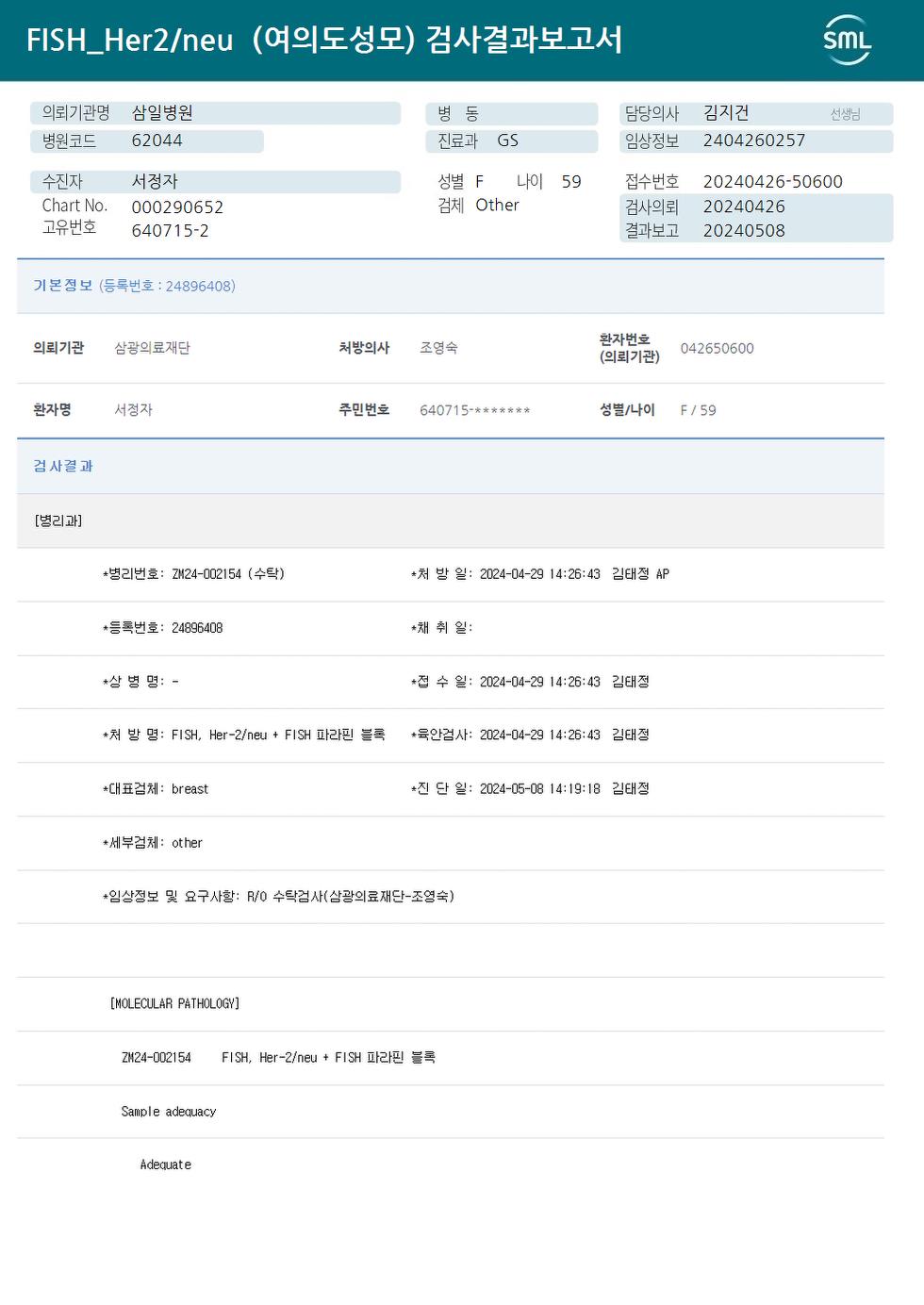Click the 결과보고 date 20240508

pyautogui.click(x=744, y=230)
